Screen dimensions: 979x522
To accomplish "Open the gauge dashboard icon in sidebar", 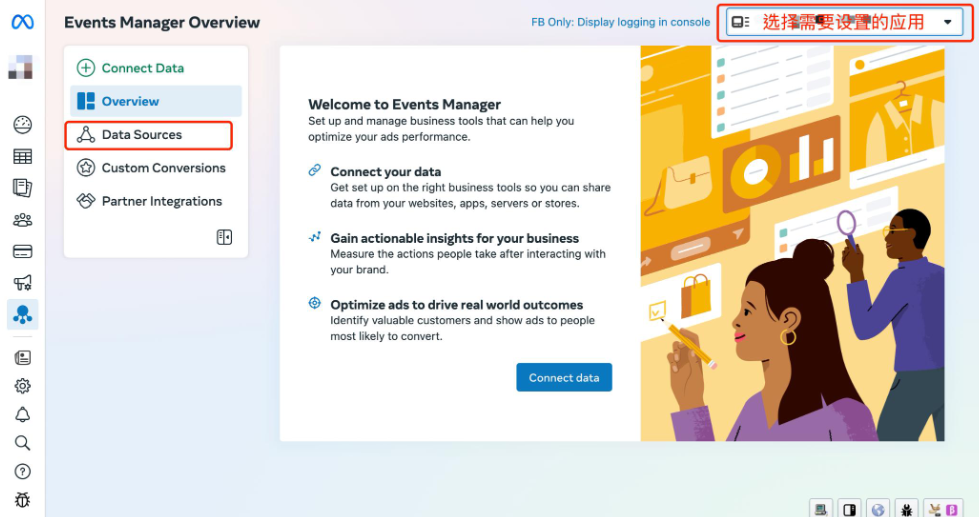I will coord(22,125).
